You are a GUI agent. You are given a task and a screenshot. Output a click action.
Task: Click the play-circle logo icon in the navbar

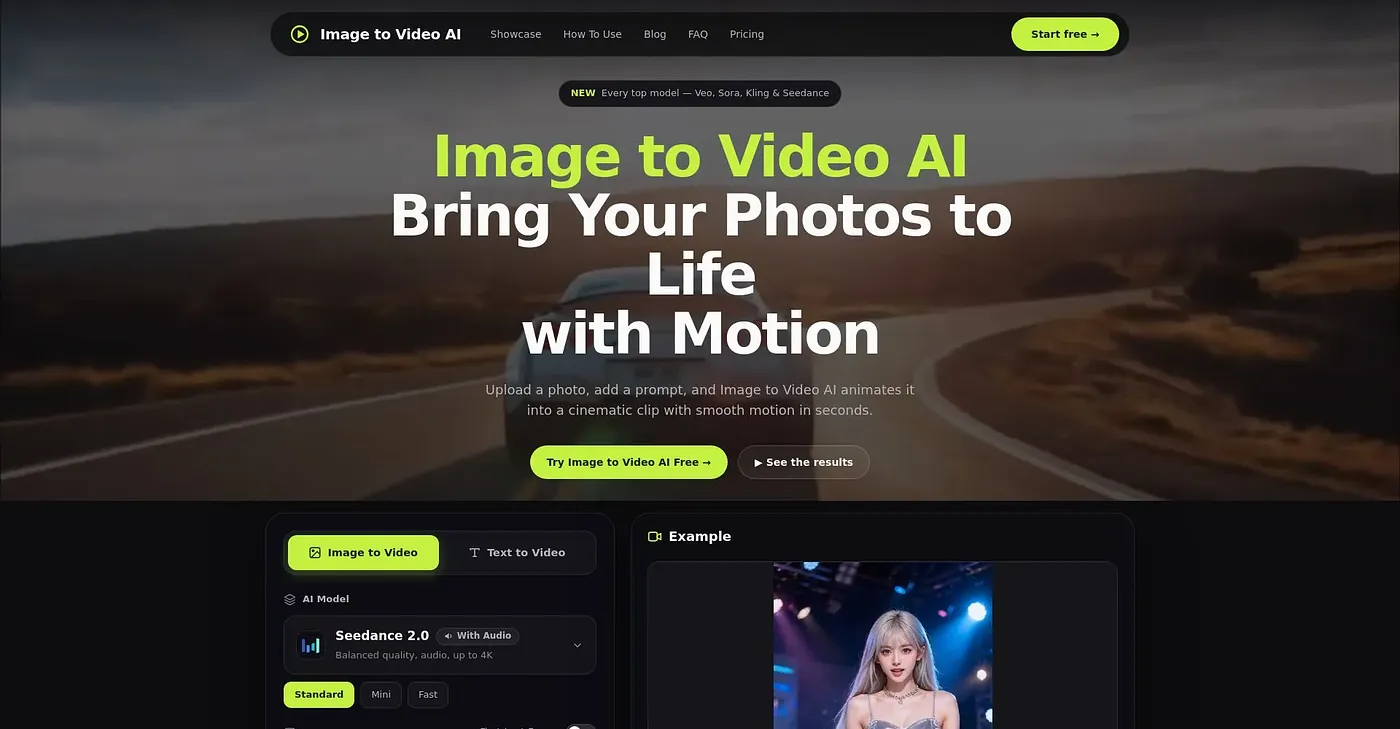[300, 34]
